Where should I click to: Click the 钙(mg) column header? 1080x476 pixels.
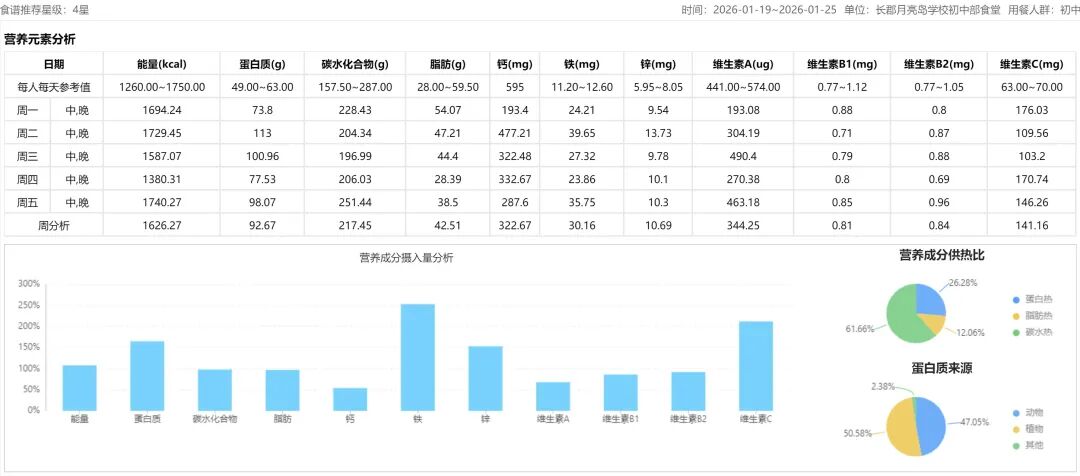click(x=514, y=64)
